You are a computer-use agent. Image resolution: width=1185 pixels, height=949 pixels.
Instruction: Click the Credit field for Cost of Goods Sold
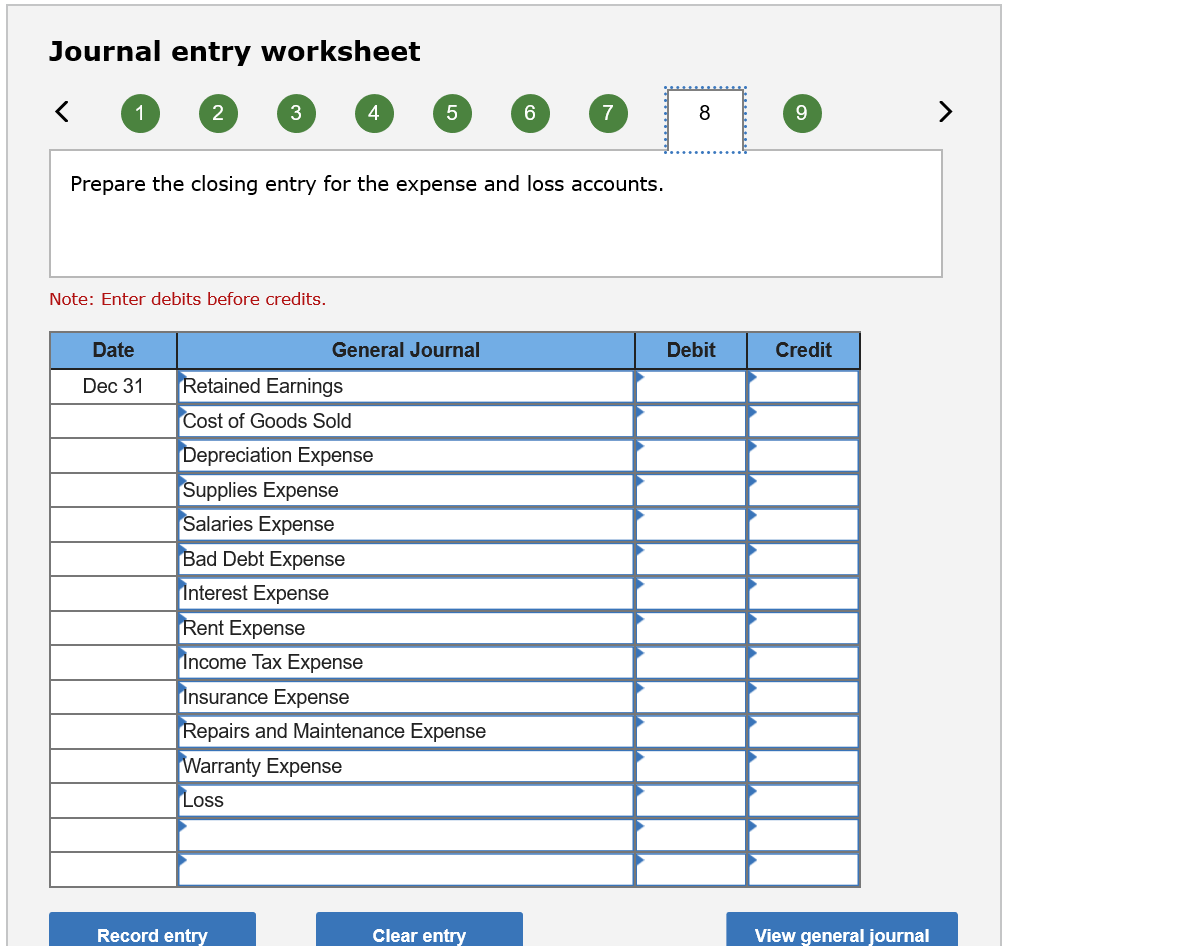point(803,421)
